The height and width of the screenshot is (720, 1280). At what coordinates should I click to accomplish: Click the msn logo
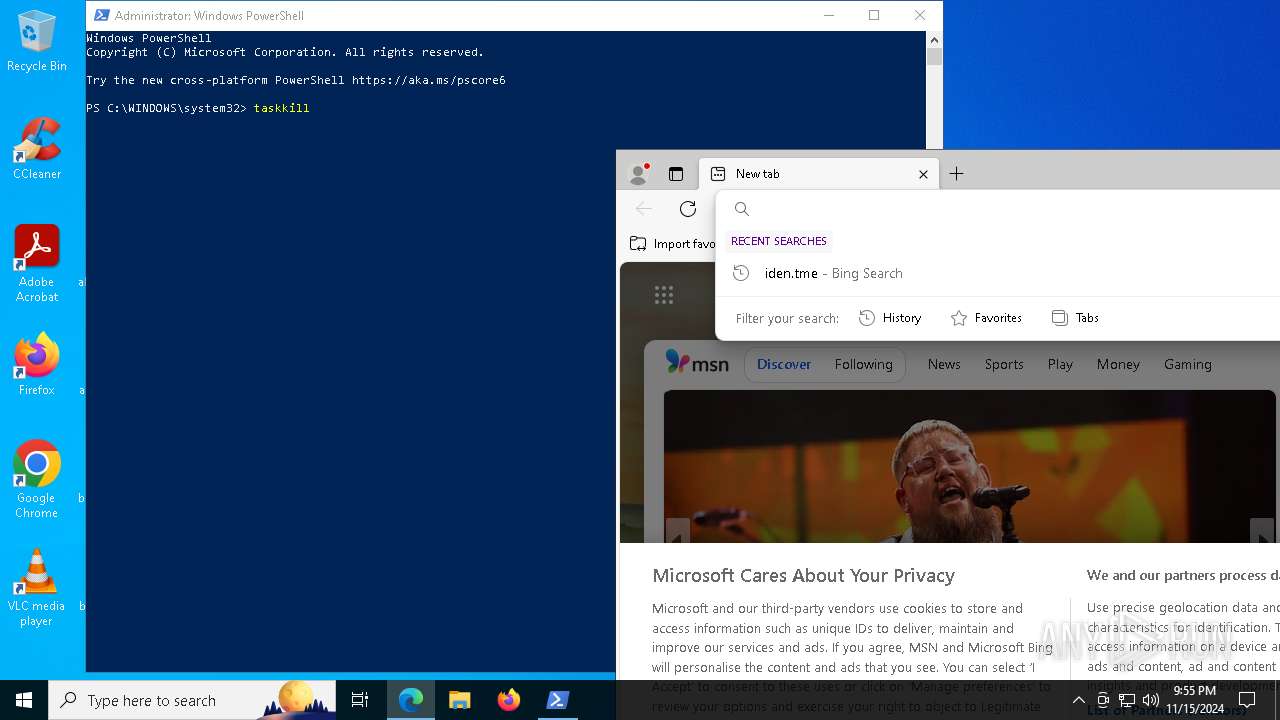(x=697, y=364)
